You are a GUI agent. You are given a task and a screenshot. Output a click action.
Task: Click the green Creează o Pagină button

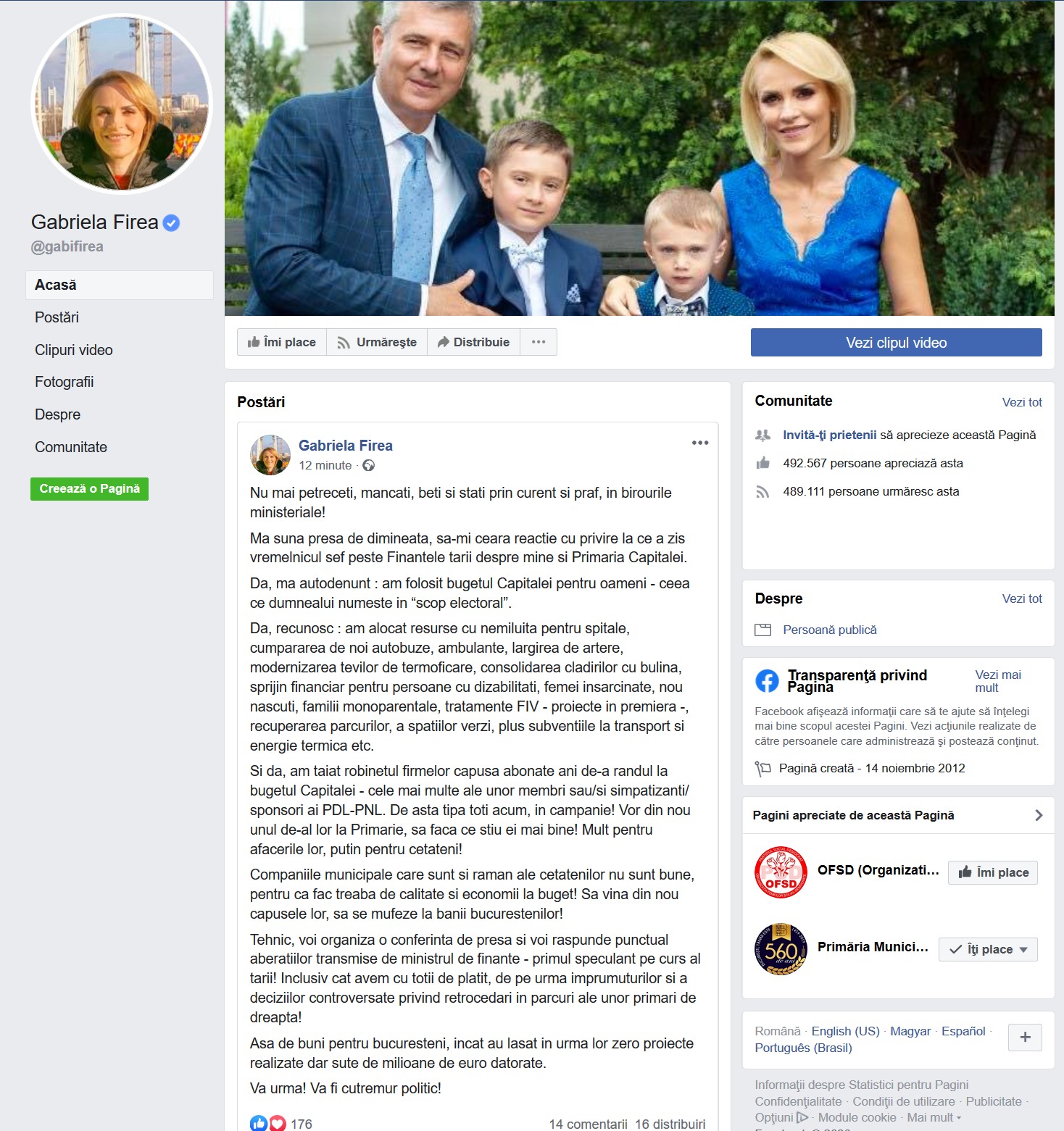[x=89, y=489]
